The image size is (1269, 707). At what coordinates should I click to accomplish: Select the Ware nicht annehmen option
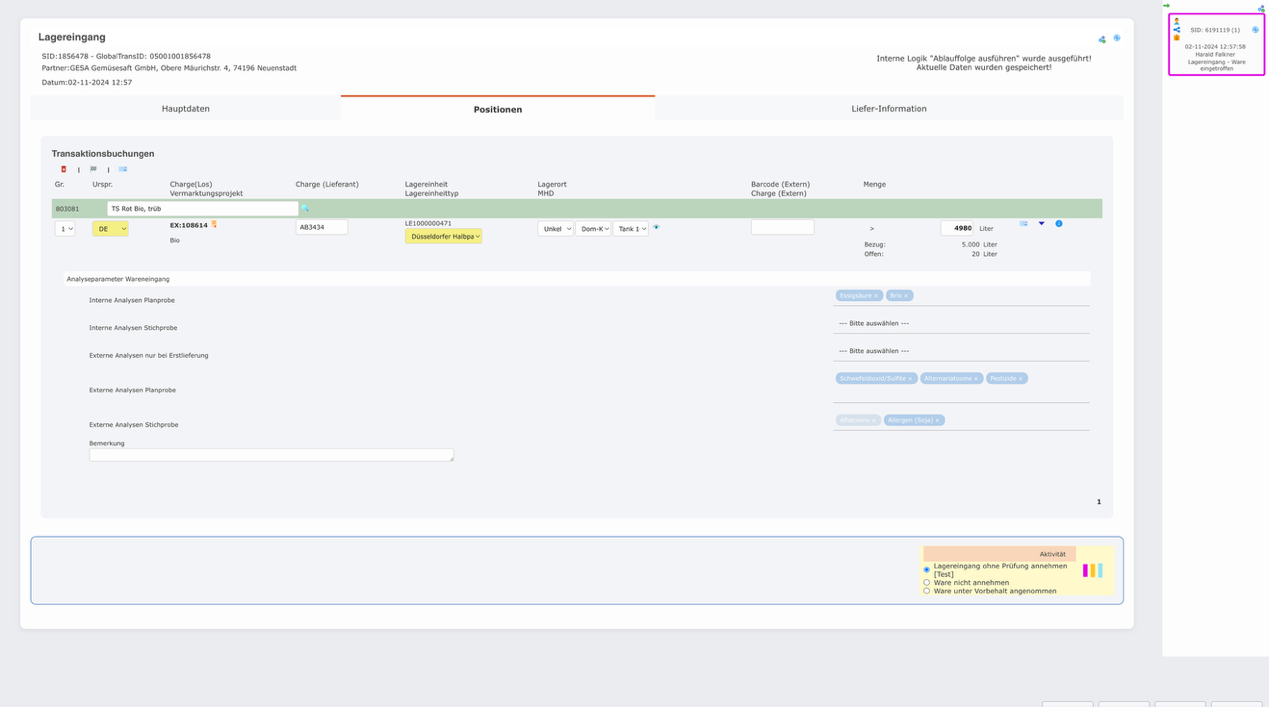point(927,582)
